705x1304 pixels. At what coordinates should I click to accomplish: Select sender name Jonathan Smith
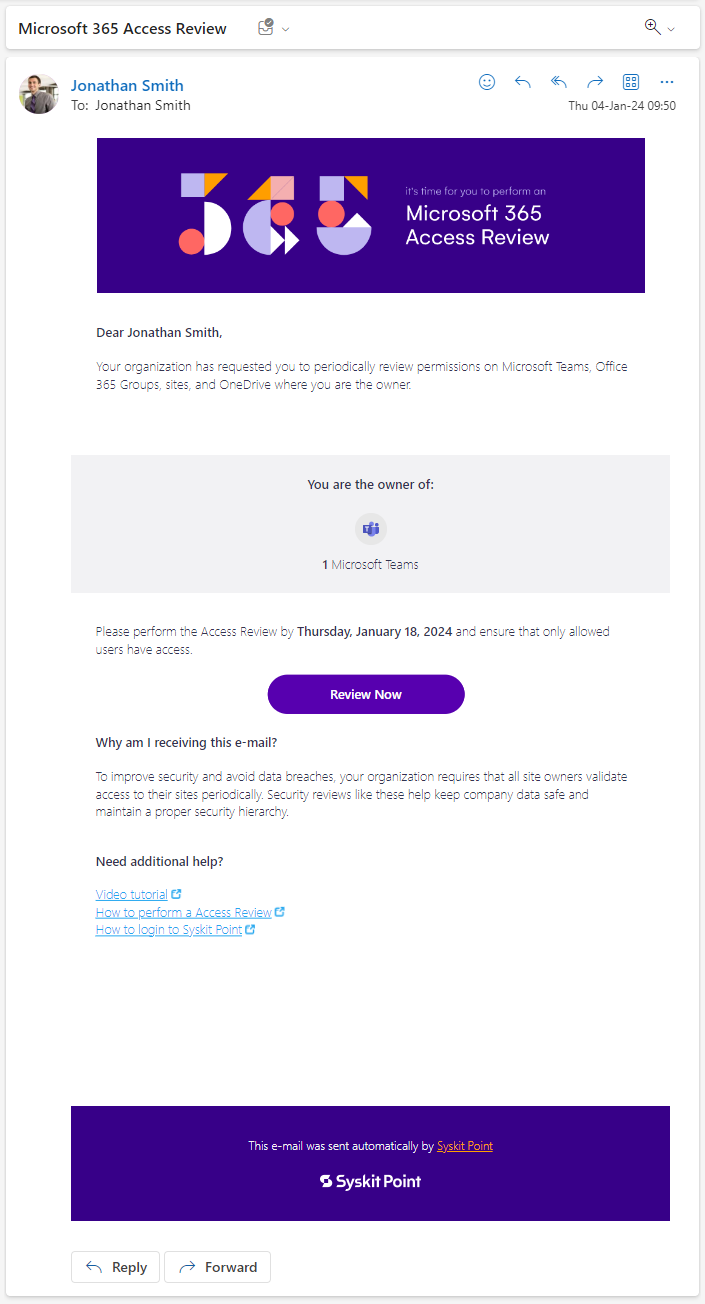point(127,85)
